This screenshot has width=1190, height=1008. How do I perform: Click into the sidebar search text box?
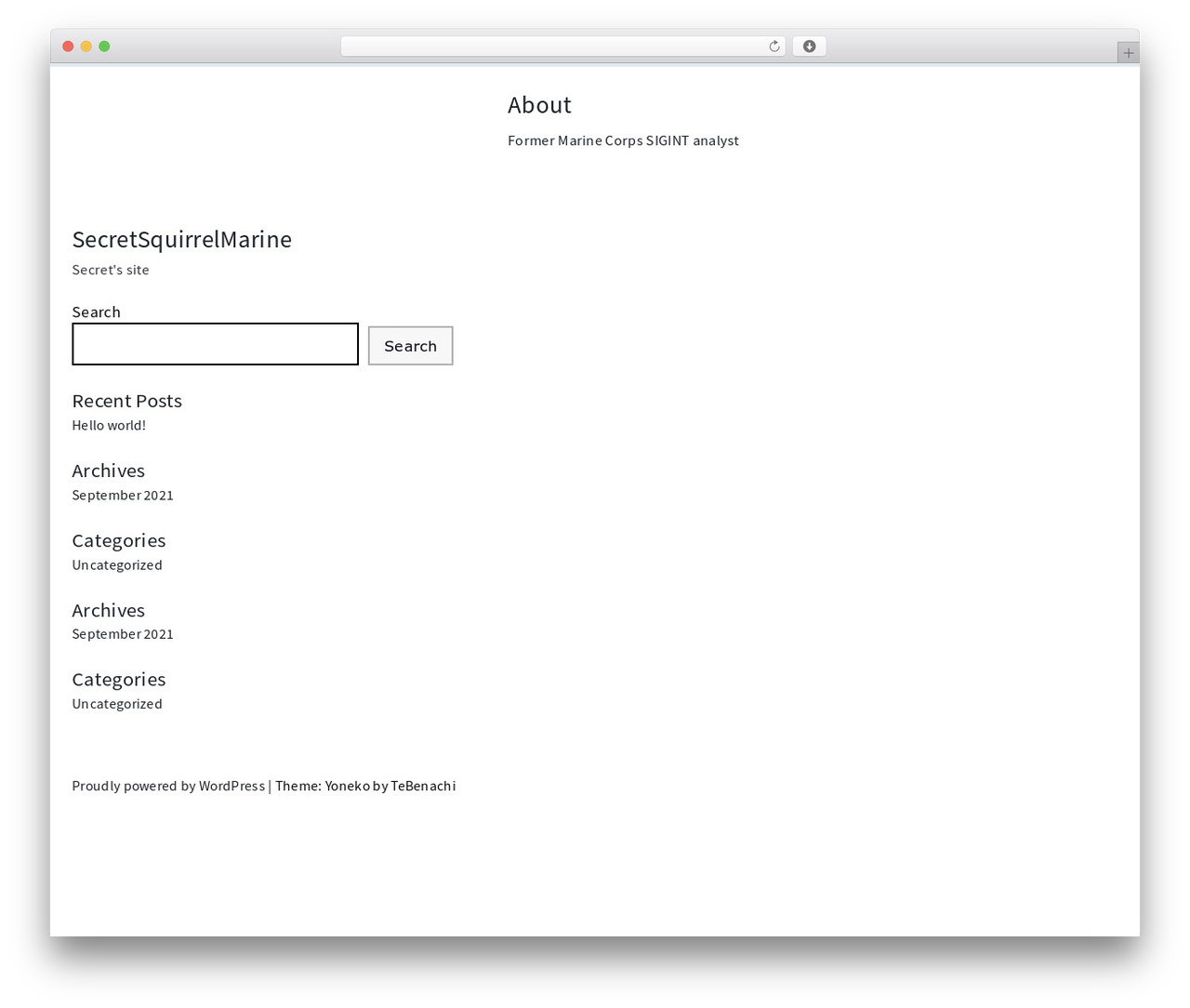click(215, 344)
